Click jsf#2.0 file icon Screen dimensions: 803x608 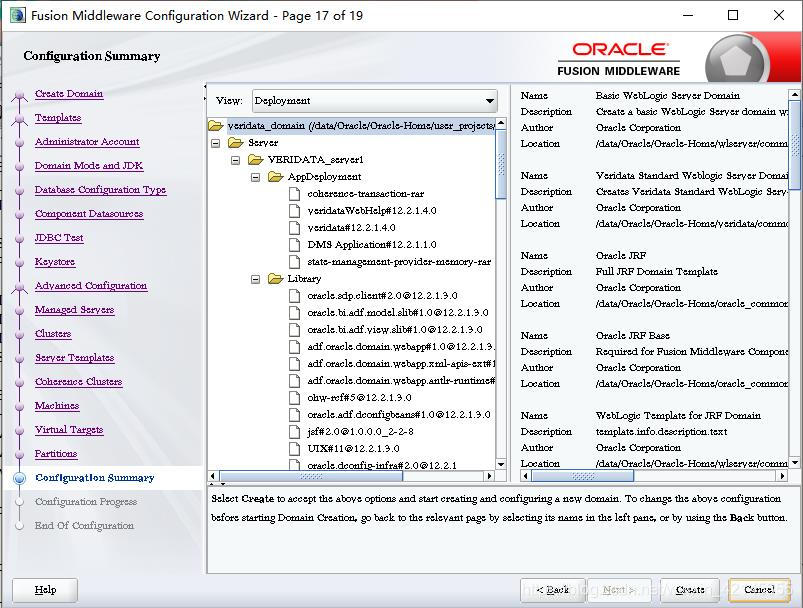click(294, 432)
